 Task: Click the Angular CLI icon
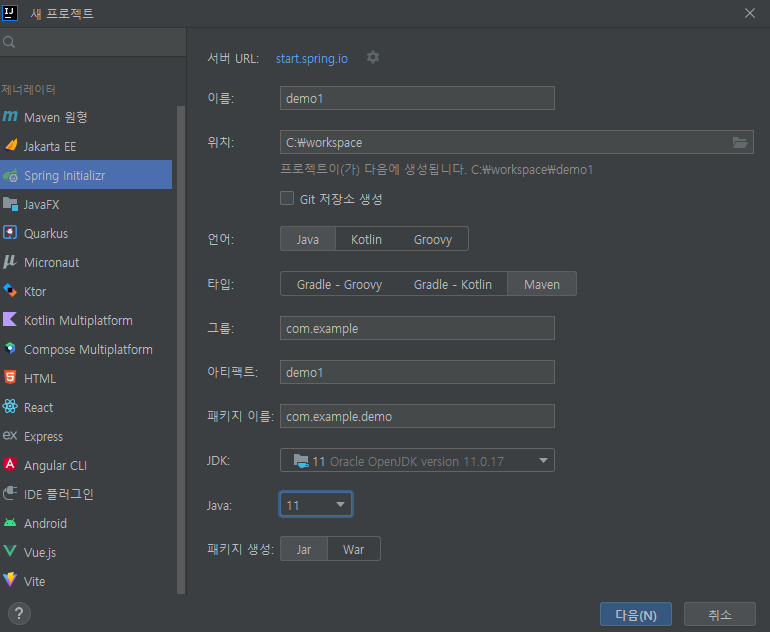10,464
